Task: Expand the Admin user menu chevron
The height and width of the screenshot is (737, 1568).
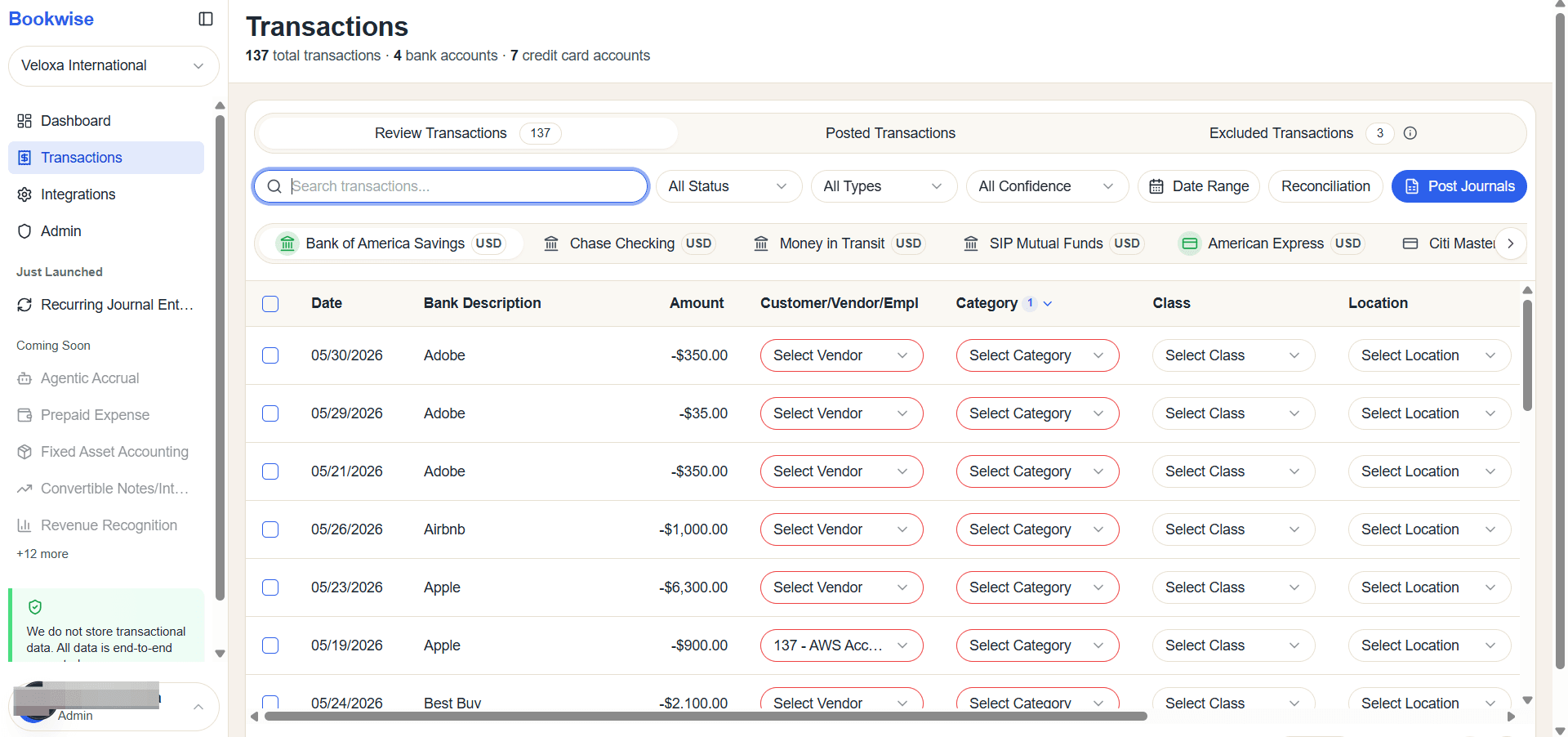Action: 198,707
